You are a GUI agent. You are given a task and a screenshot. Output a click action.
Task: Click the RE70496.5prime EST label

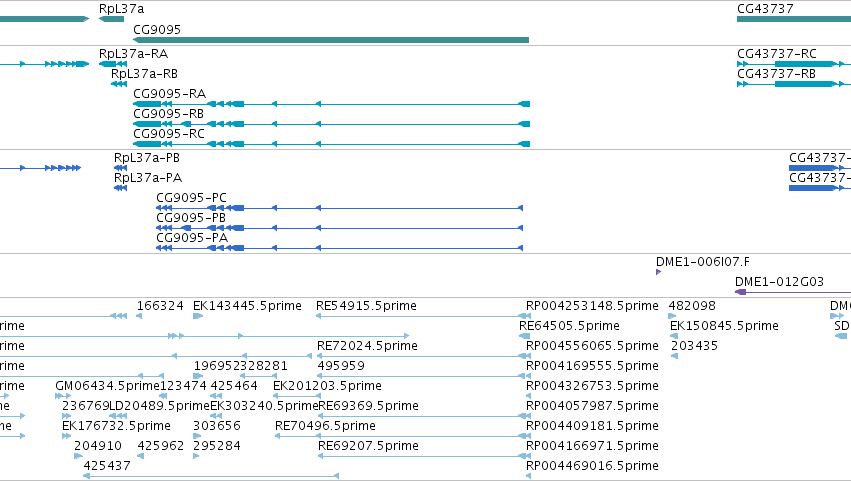point(326,426)
